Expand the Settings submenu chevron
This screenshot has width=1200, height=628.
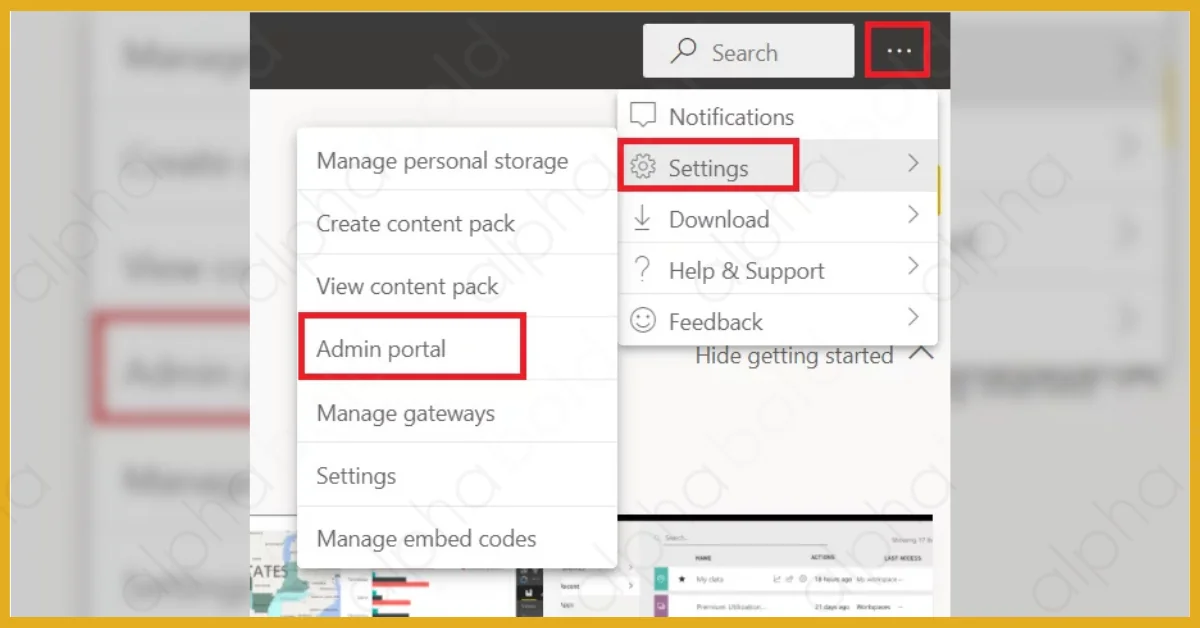(x=912, y=163)
